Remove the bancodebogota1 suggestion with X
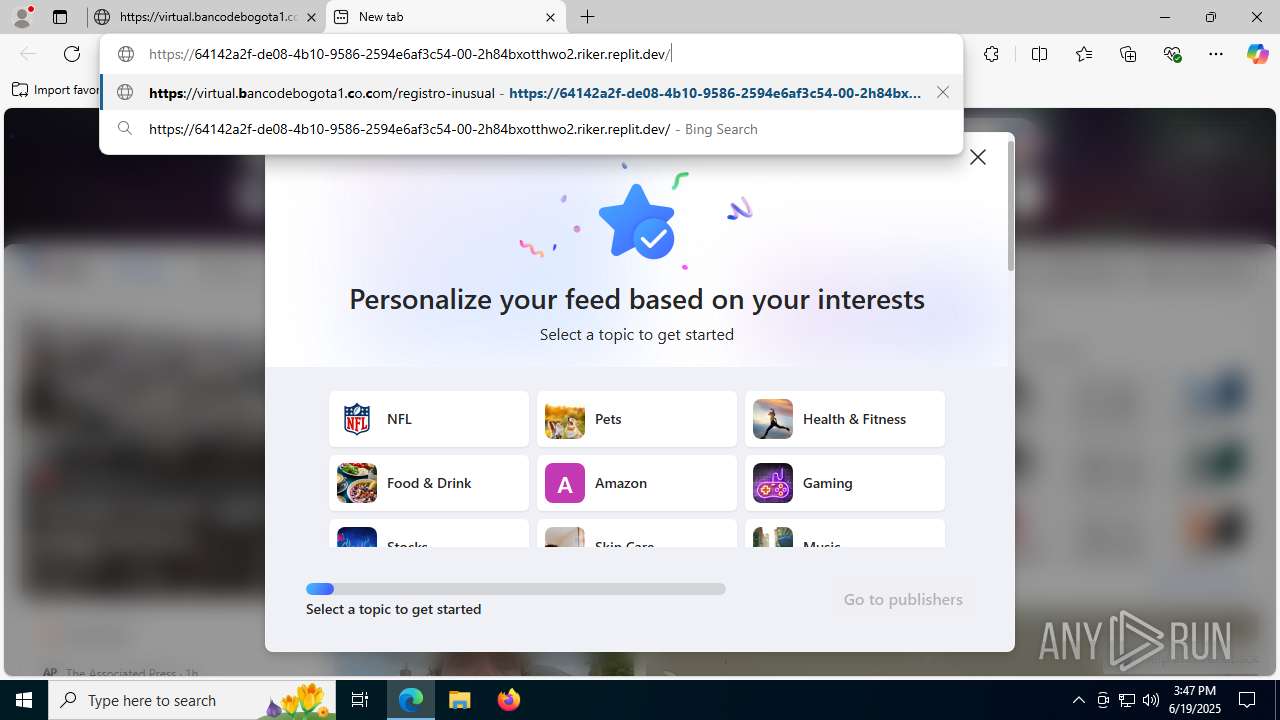This screenshot has width=1280, height=720. 942,92
